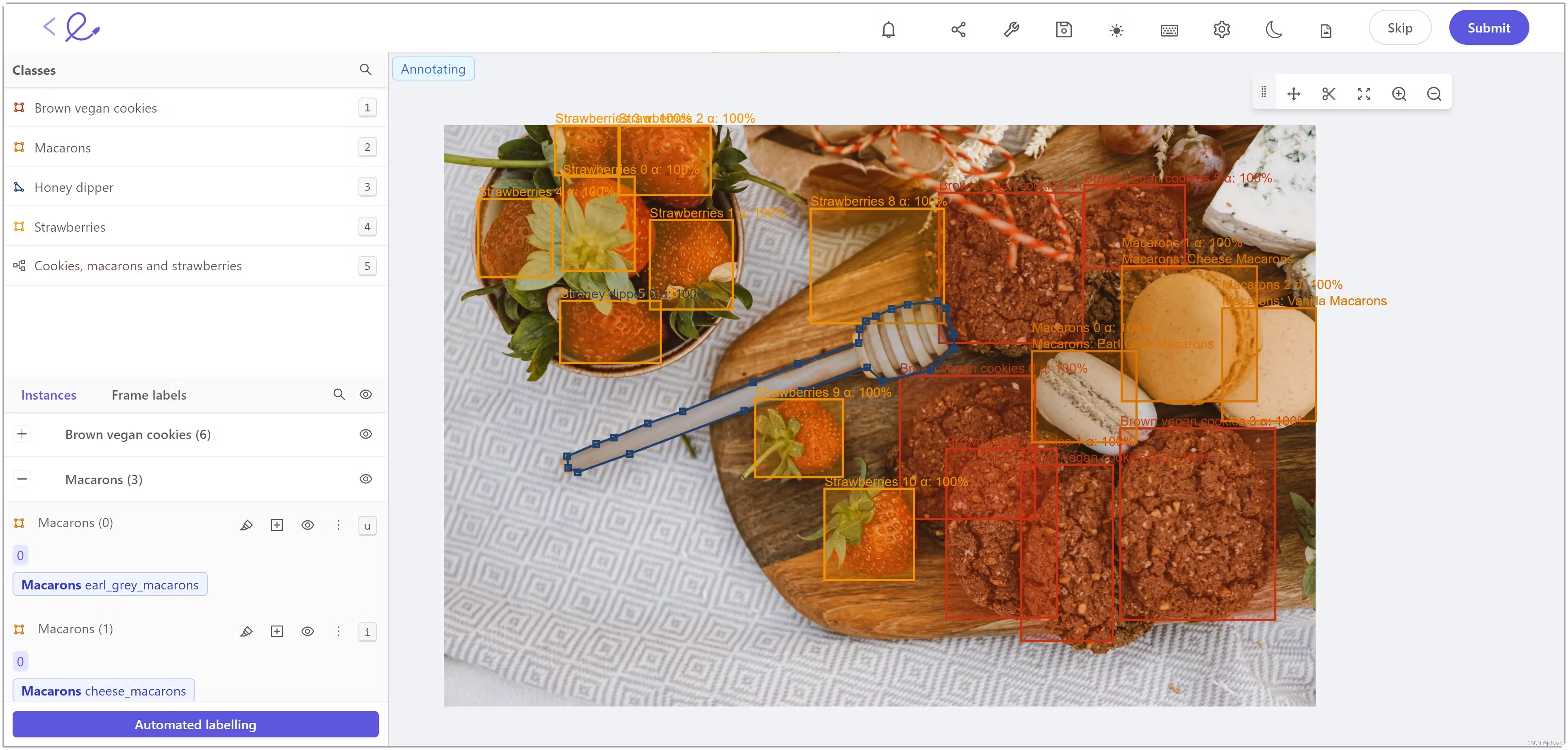Collapse the Macarons (3) group
This screenshot has width=1568, height=750.
pyautogui.click(x=22, y=479)
